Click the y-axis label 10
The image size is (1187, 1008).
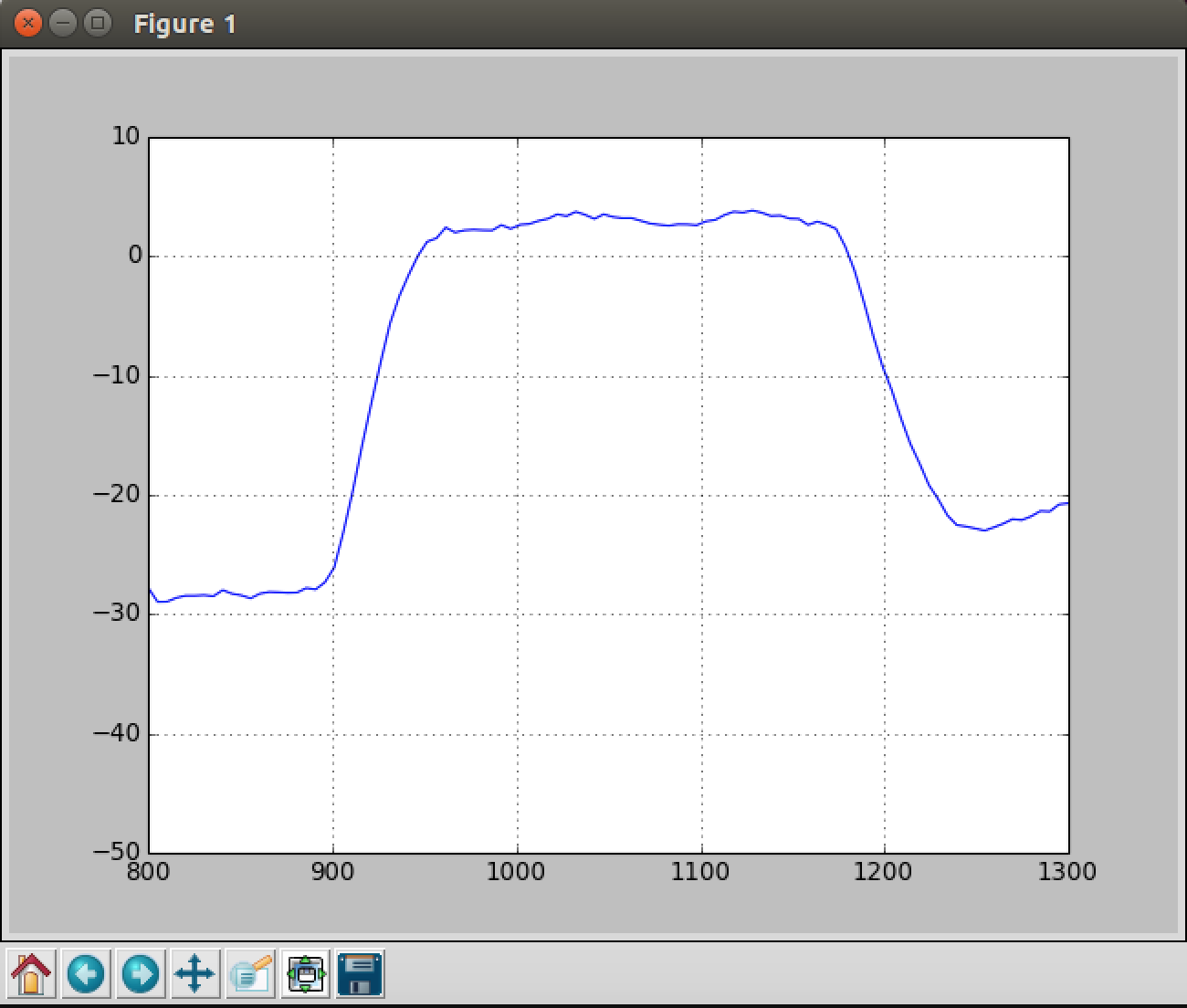(x=126, y=136)
